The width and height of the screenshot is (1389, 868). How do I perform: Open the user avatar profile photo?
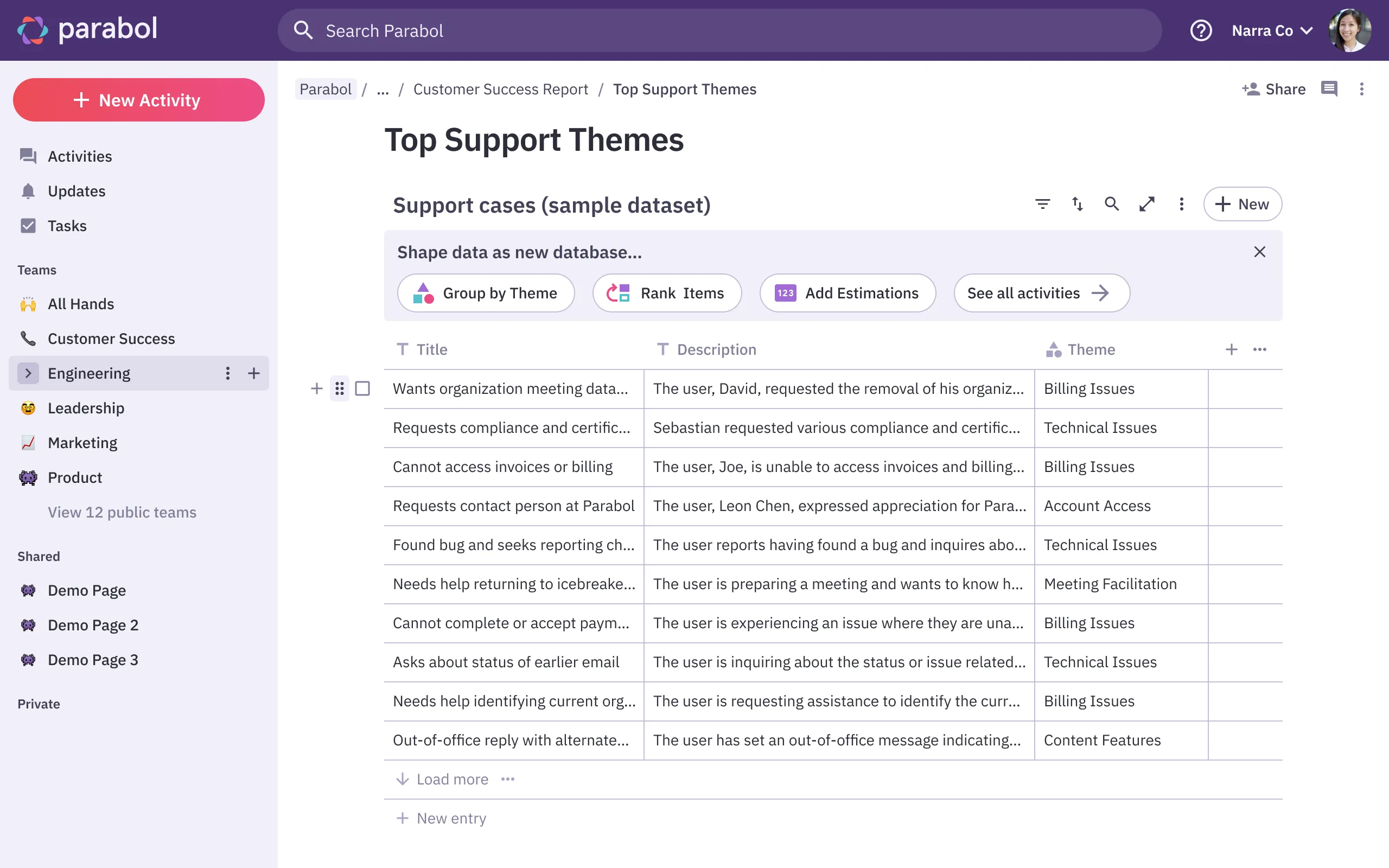point(1349,30)
